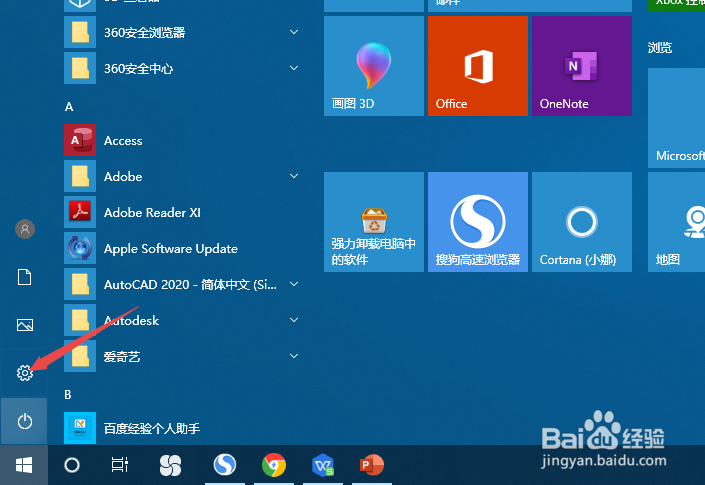The height and width of the screenshot is (485, 705).
Task: Expand AutoCAD 2020 folder chevron
Action: point(294,284)
